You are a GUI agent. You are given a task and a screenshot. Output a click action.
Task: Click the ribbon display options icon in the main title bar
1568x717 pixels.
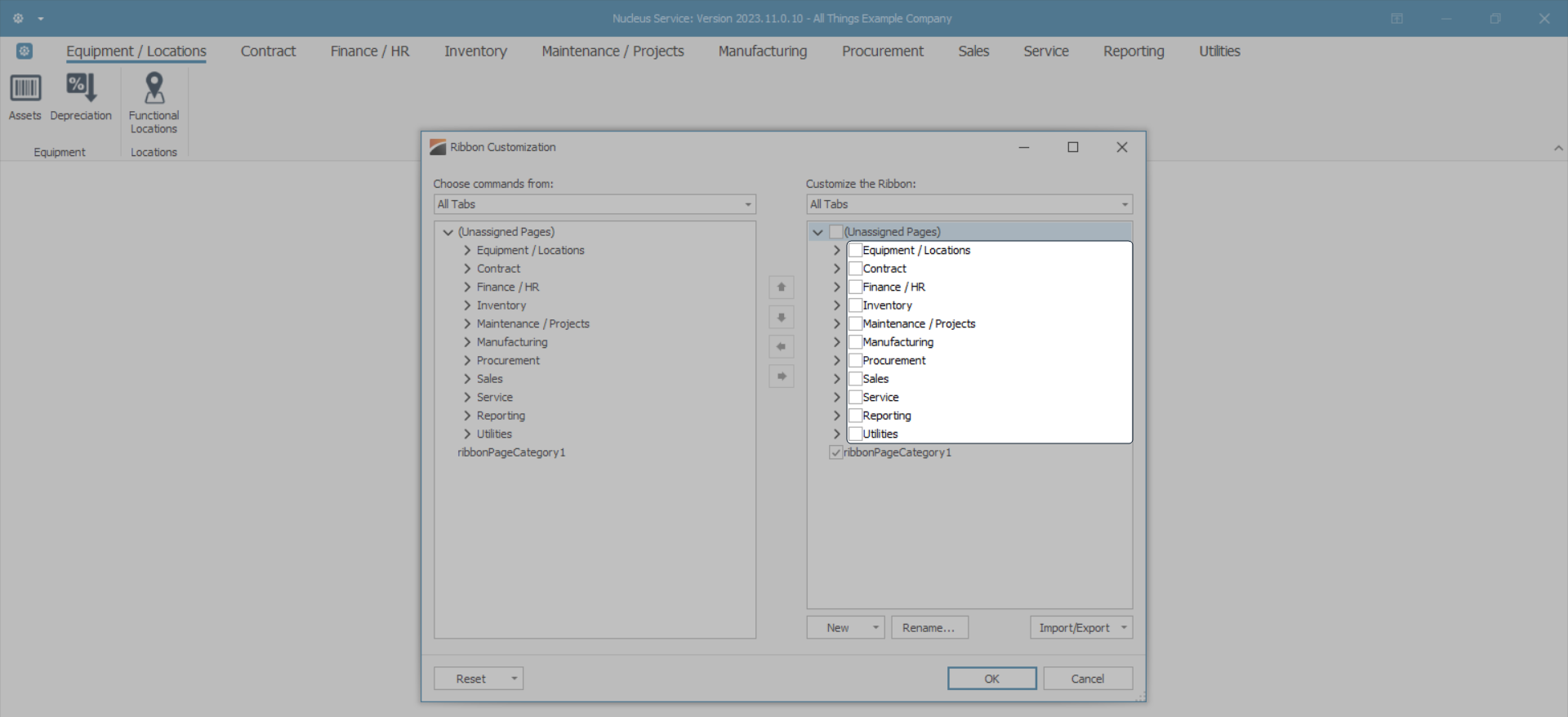(x=1396, y=18)
